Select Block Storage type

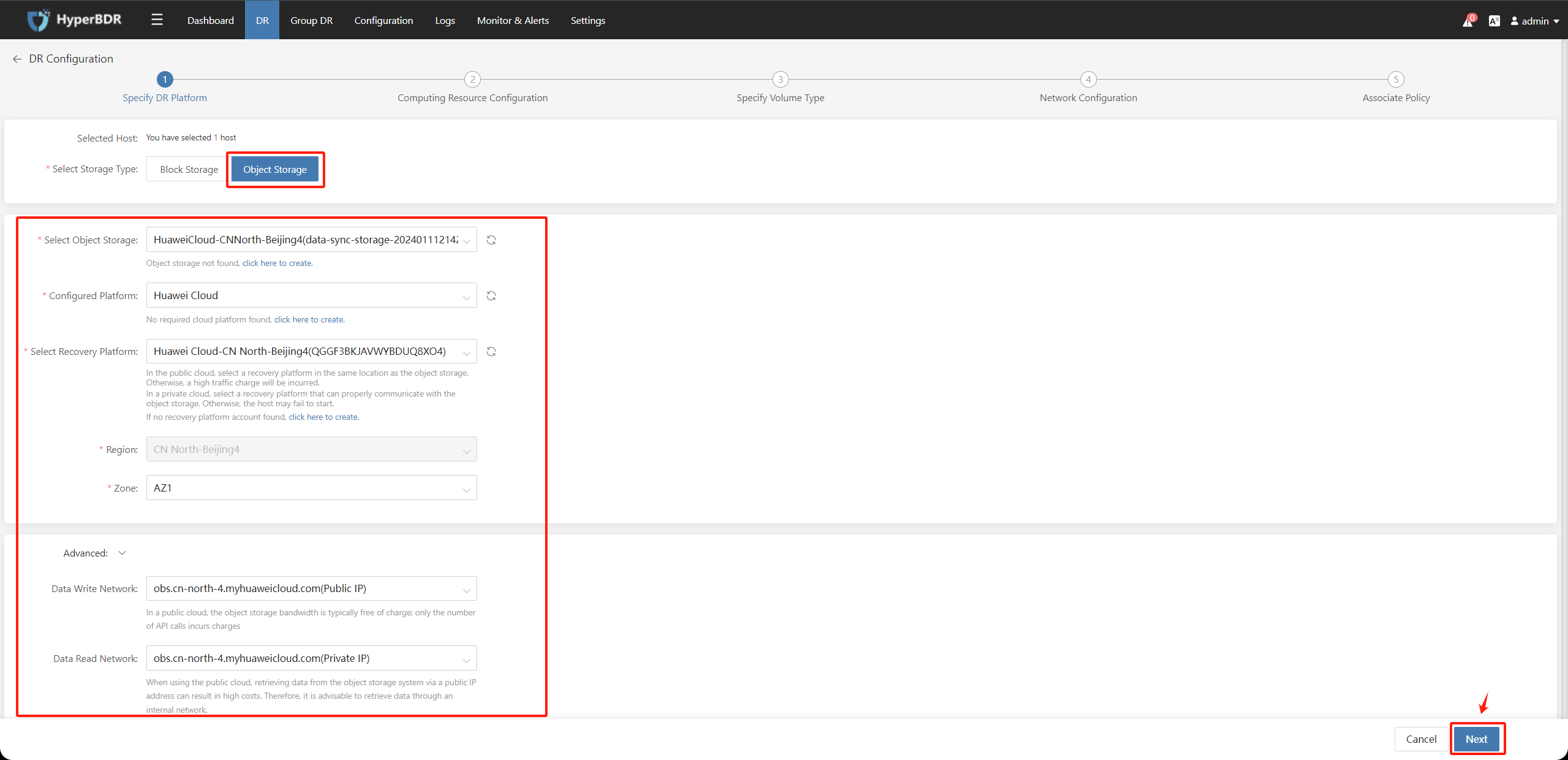point(189,170)
